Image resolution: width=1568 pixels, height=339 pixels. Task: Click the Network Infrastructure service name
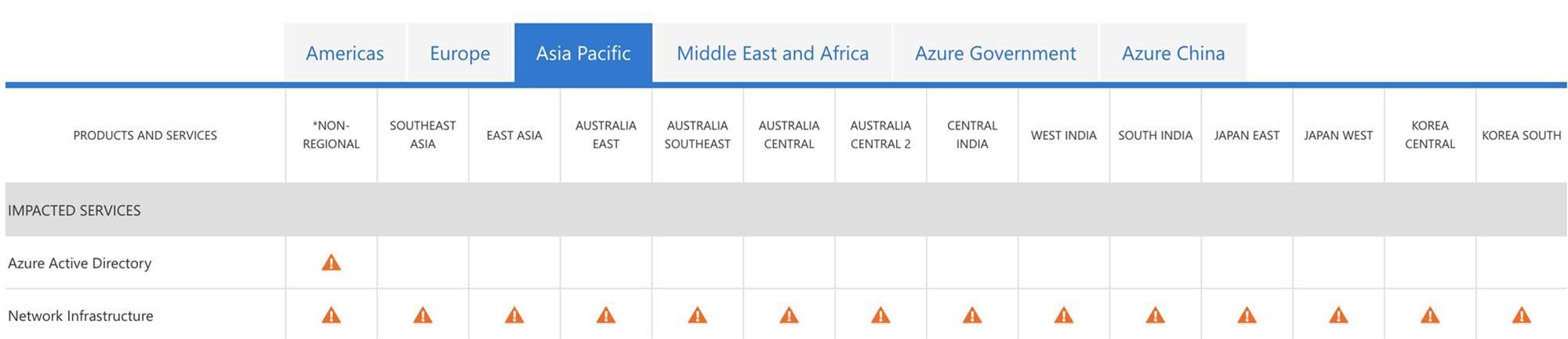tap(81, 315)
